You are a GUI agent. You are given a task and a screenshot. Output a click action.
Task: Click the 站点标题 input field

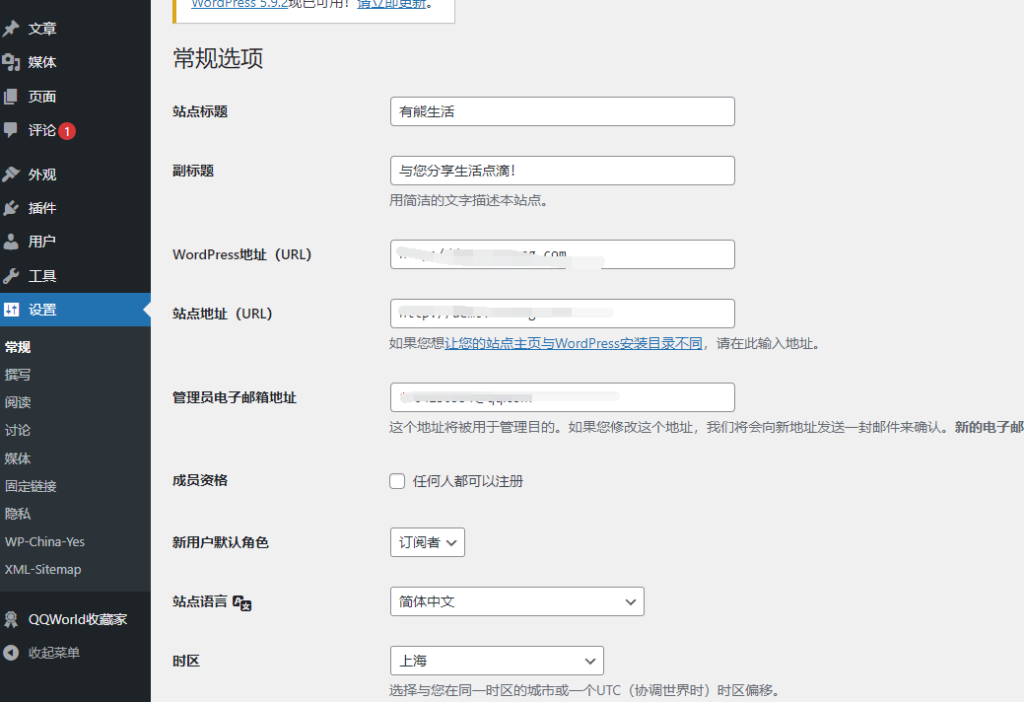click(x=562, y=112)
